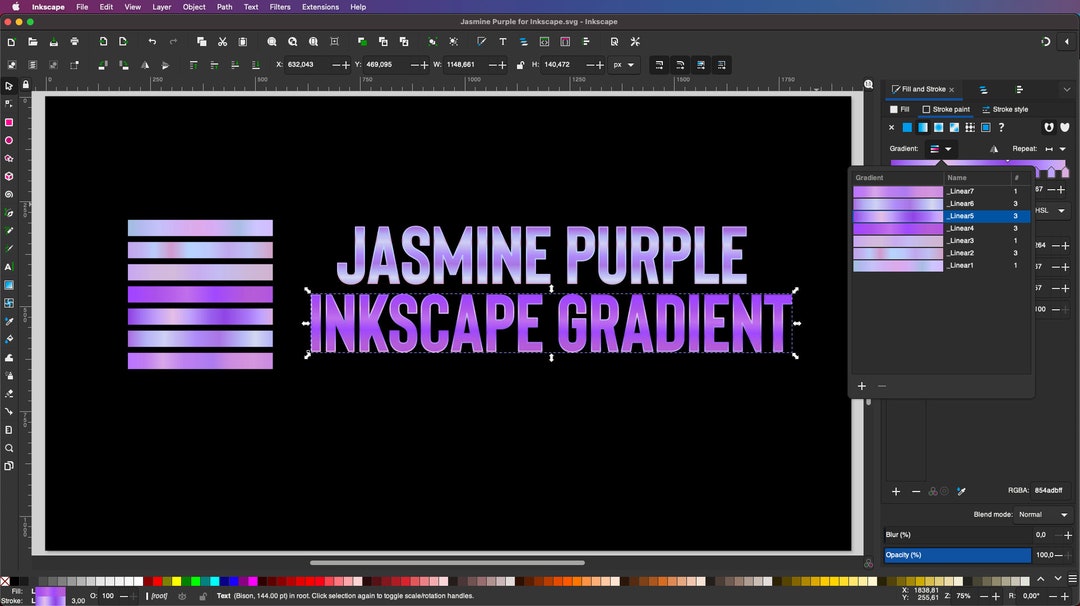Open the Zoom tool in the toolbox
Viewport: 1080px width, 606px height.
(x=9, y=447)
